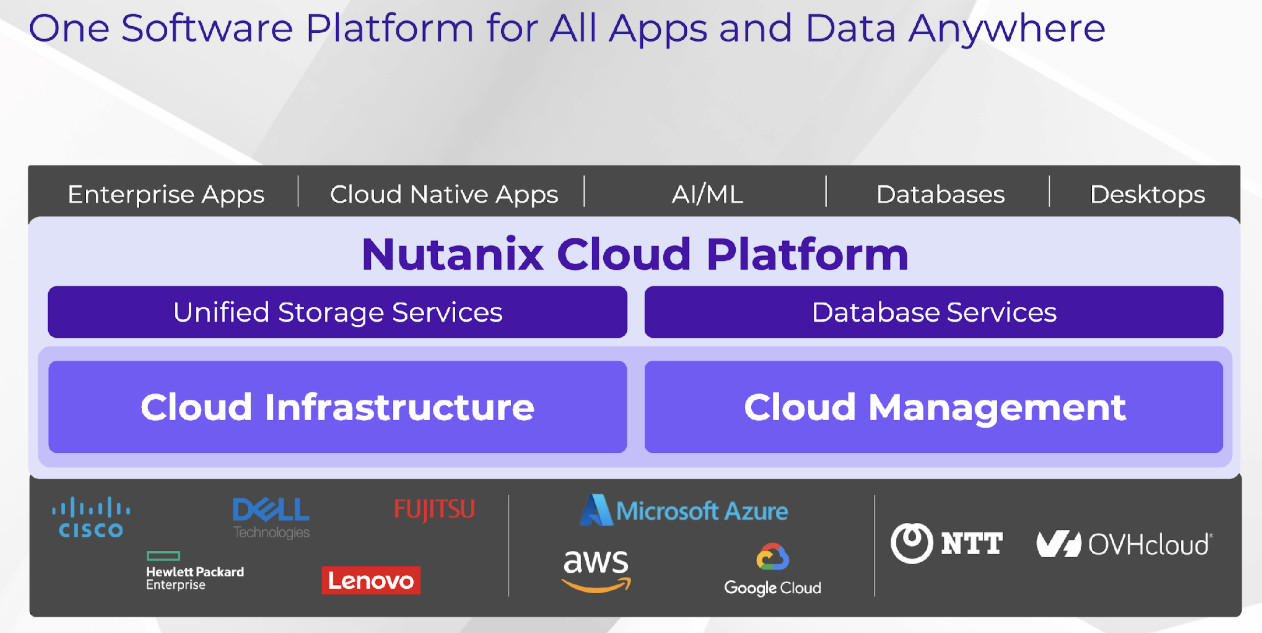The height and width of the screenshot is (633, 1262).
Task: Switch to the Enterprise Apps section
Action: [166, 194]
